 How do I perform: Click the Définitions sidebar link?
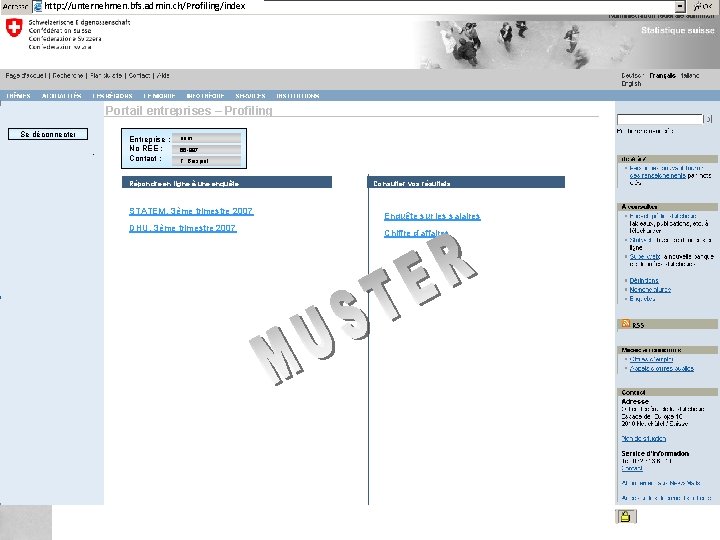coord(644,281)
